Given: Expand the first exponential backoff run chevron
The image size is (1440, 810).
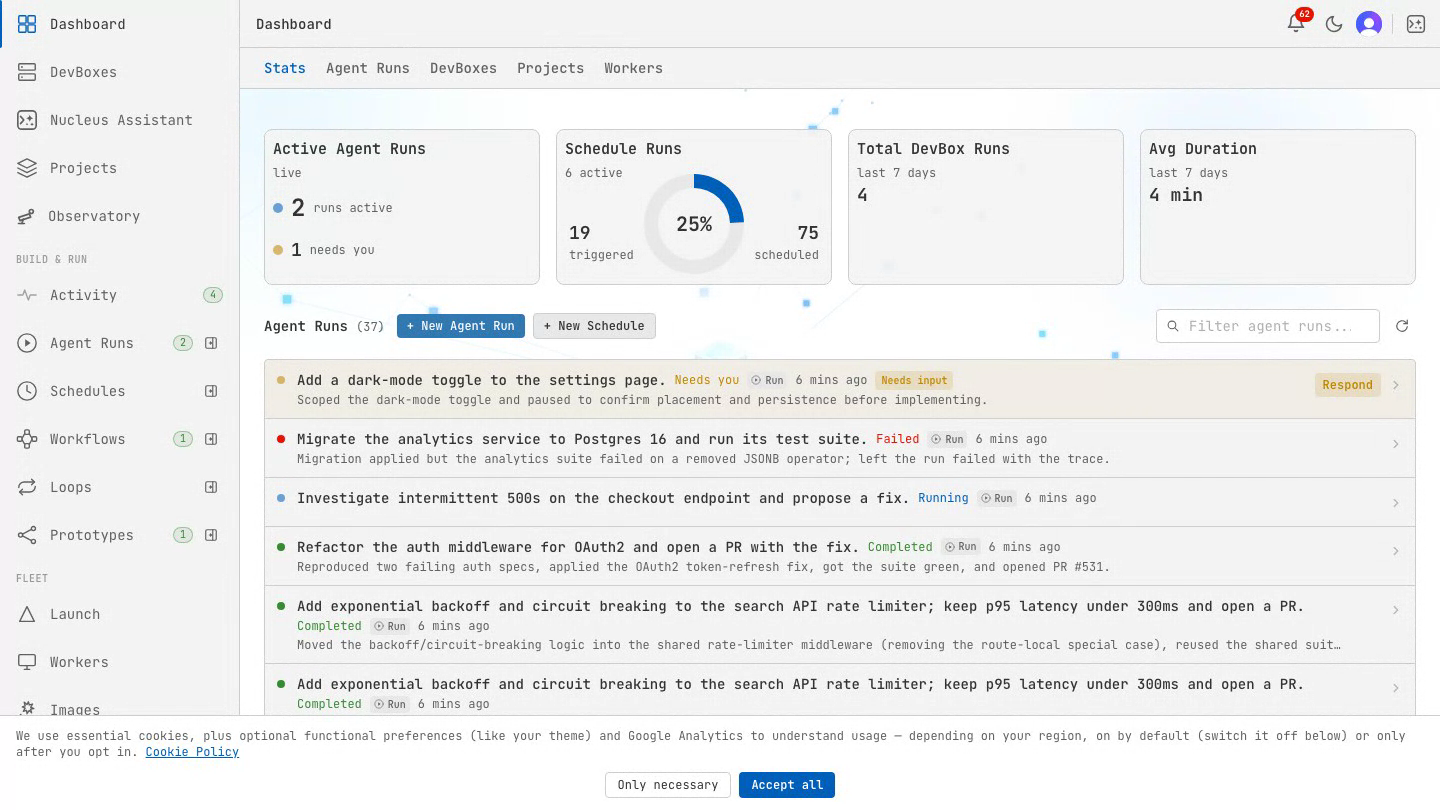Looking at the screenshot, I should (x=1396, y=610).
